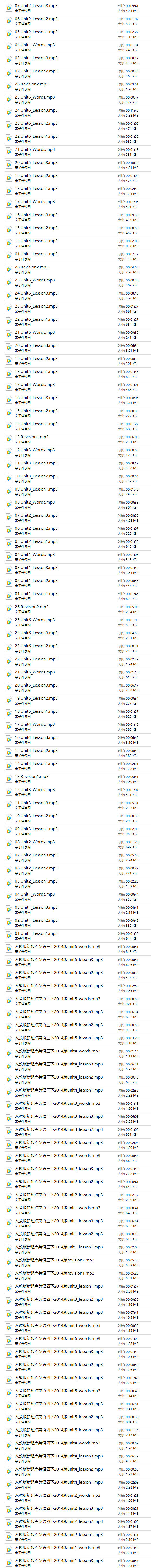Select 三下2014版unit3_words.mp3 file
The image size is (151, 1568).
[75, 1106]
